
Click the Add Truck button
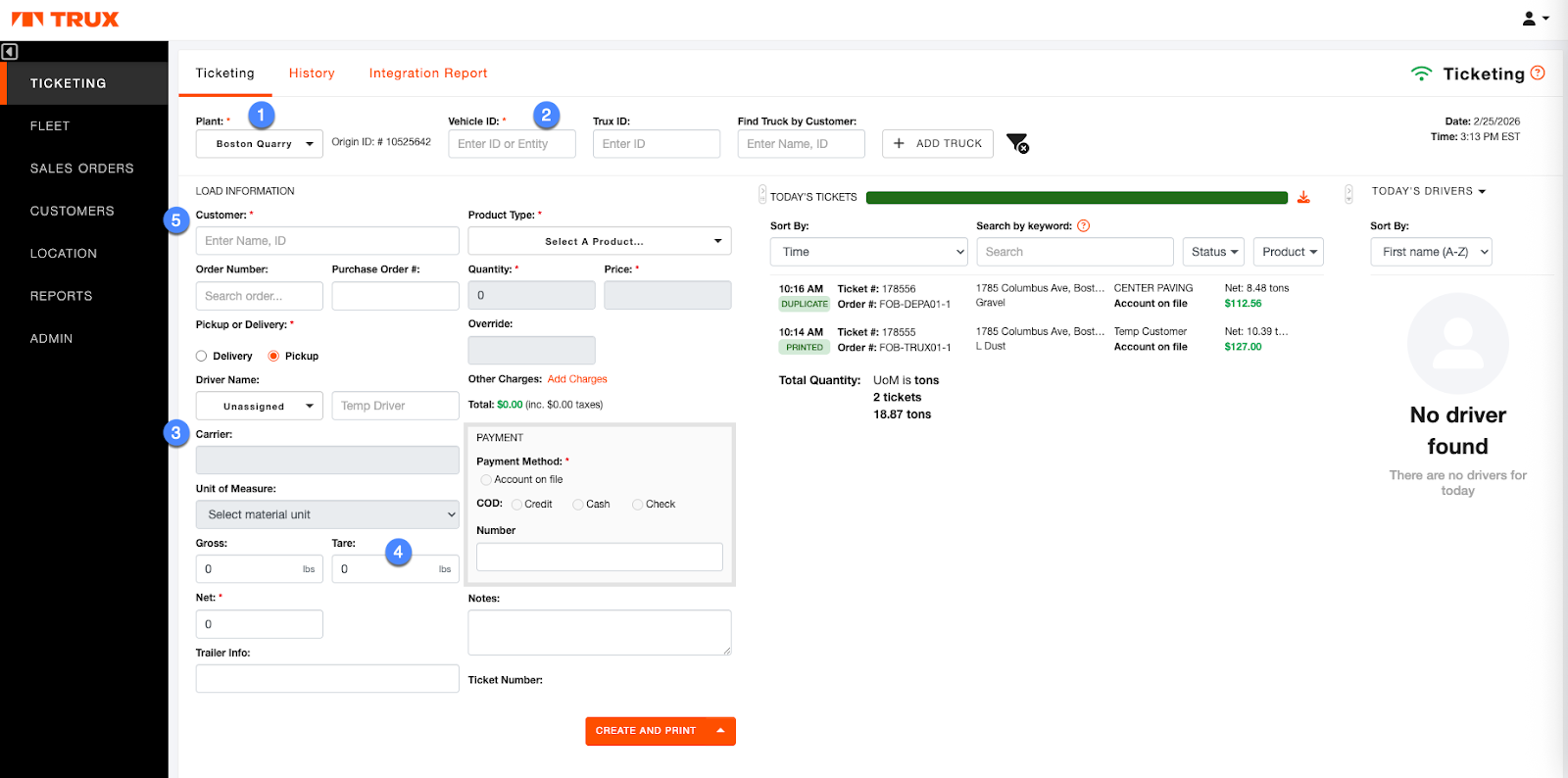pos(938,144)
